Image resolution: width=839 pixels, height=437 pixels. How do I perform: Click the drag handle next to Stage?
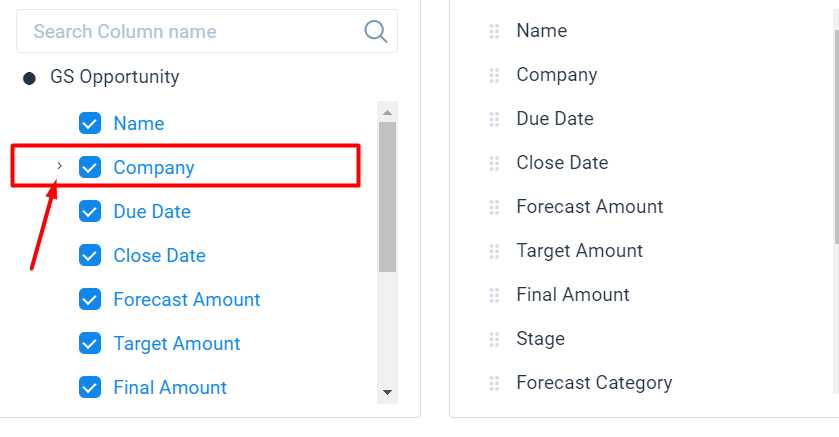(494, 339)
